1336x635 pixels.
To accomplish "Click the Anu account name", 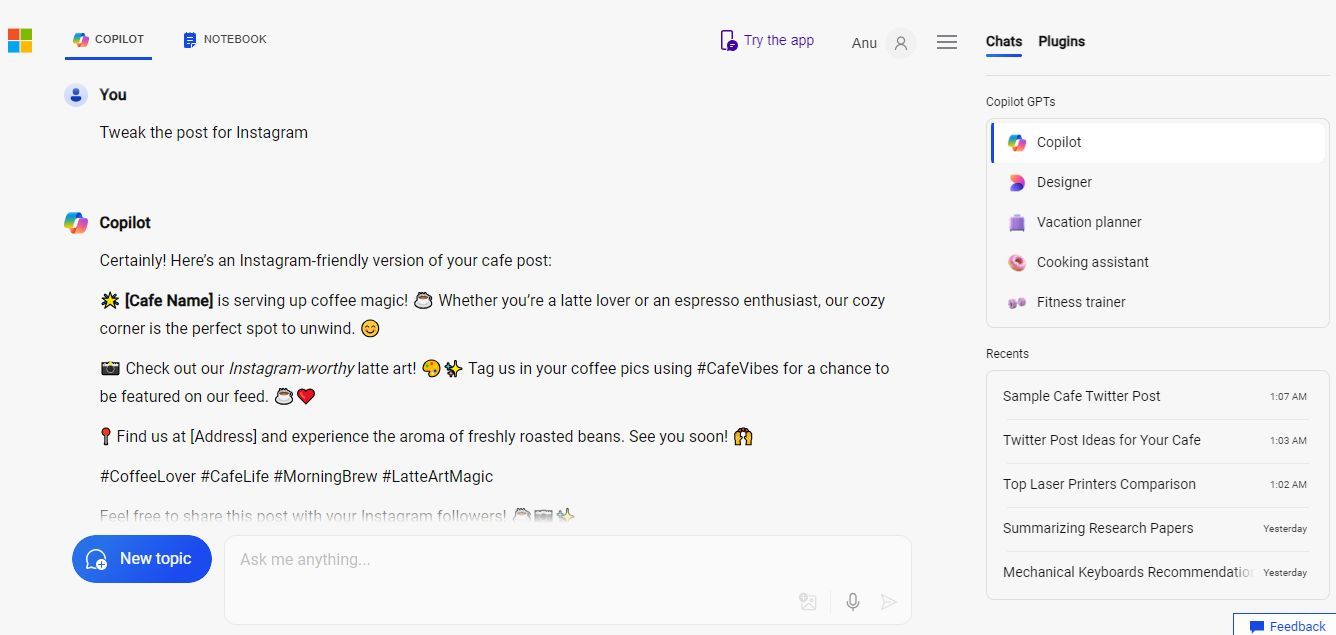I will 864,43.
